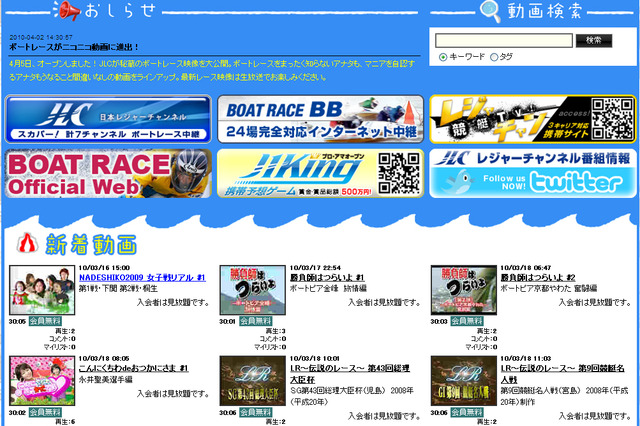Open the NADESHIKO2009 女子戦リアル #1 link

pyautogui.click(x=142, y=277)
